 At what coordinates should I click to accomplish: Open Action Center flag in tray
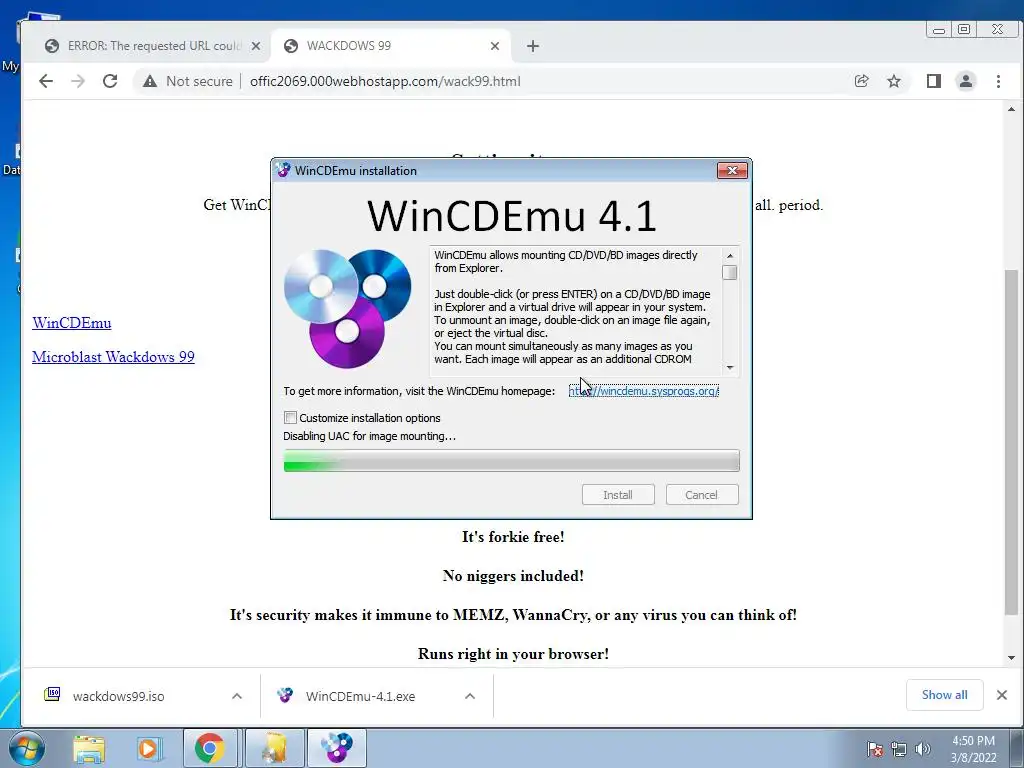(x=875, y=750)
